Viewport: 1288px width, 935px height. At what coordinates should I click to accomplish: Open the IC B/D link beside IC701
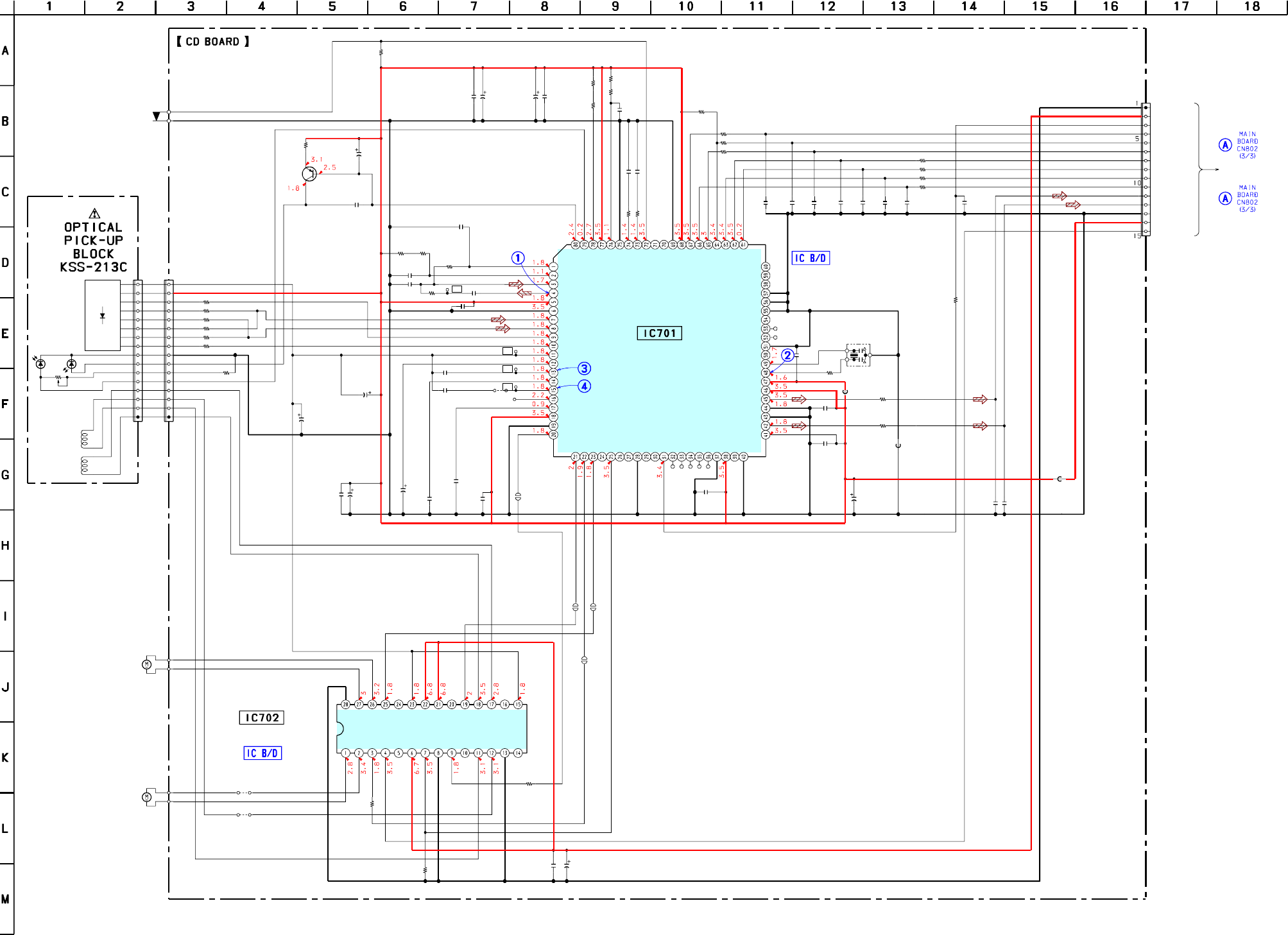point(811,258)
